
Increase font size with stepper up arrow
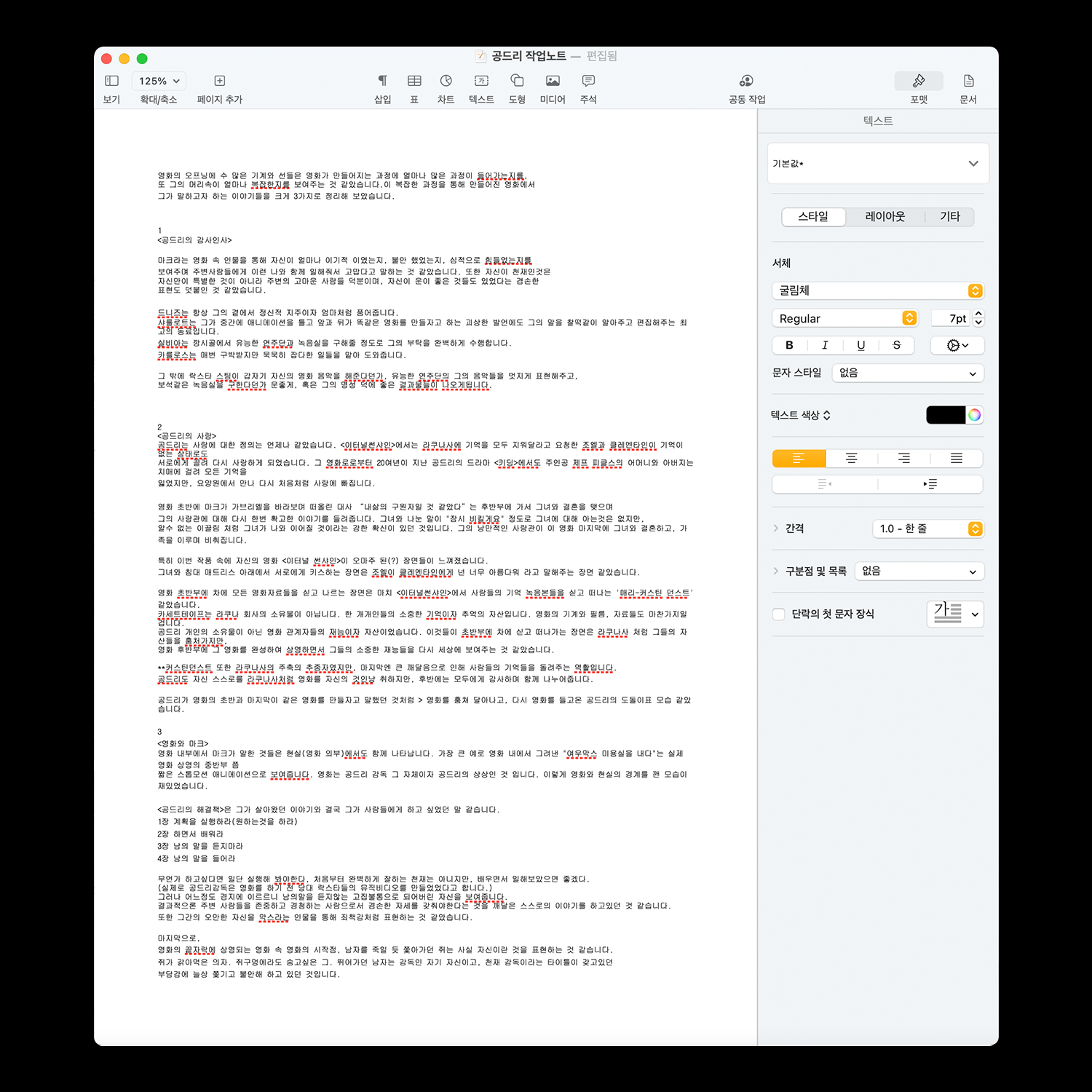tap(978, 314)
